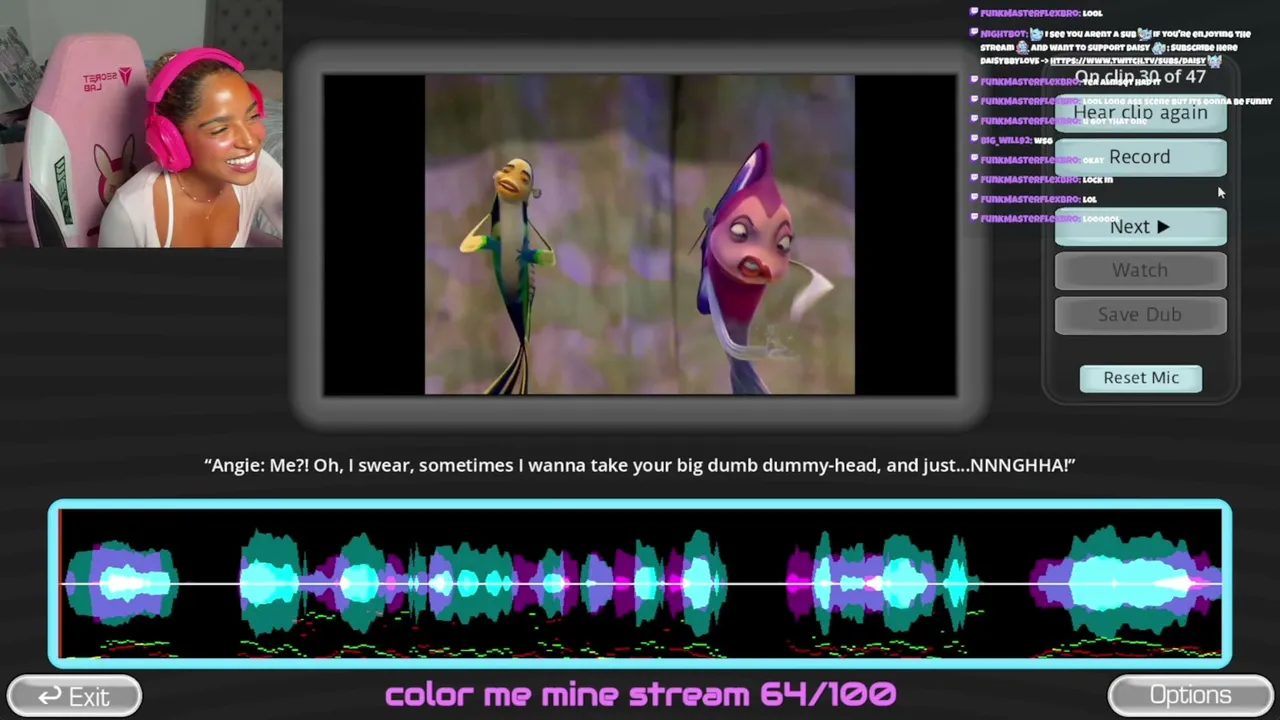
Task: Click the audio waveform timeline
Action: [640, 584]
